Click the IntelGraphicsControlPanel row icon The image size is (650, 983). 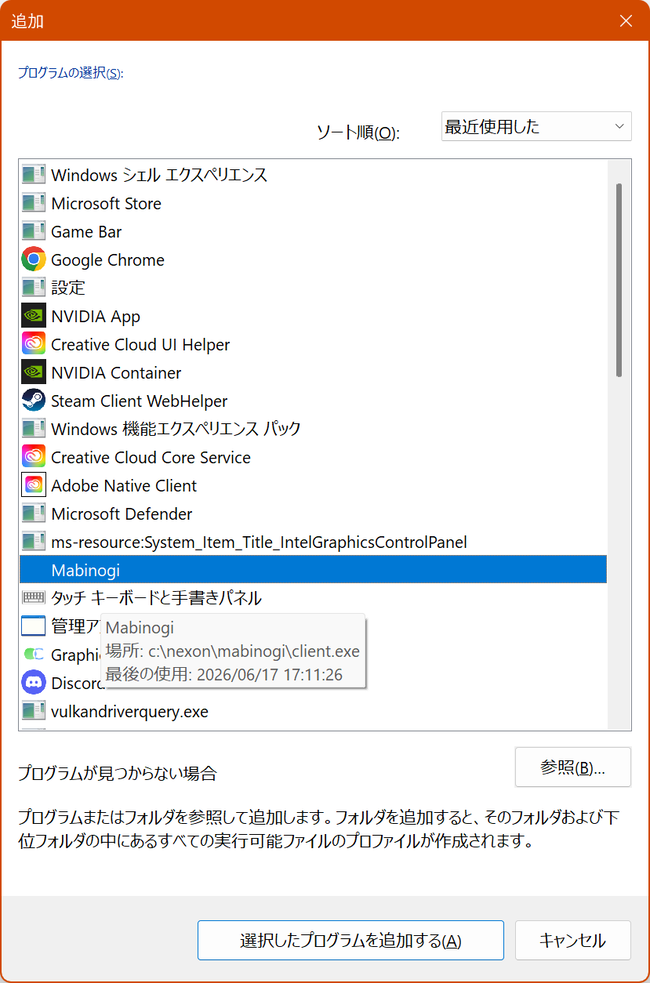(x=33, y=541)
